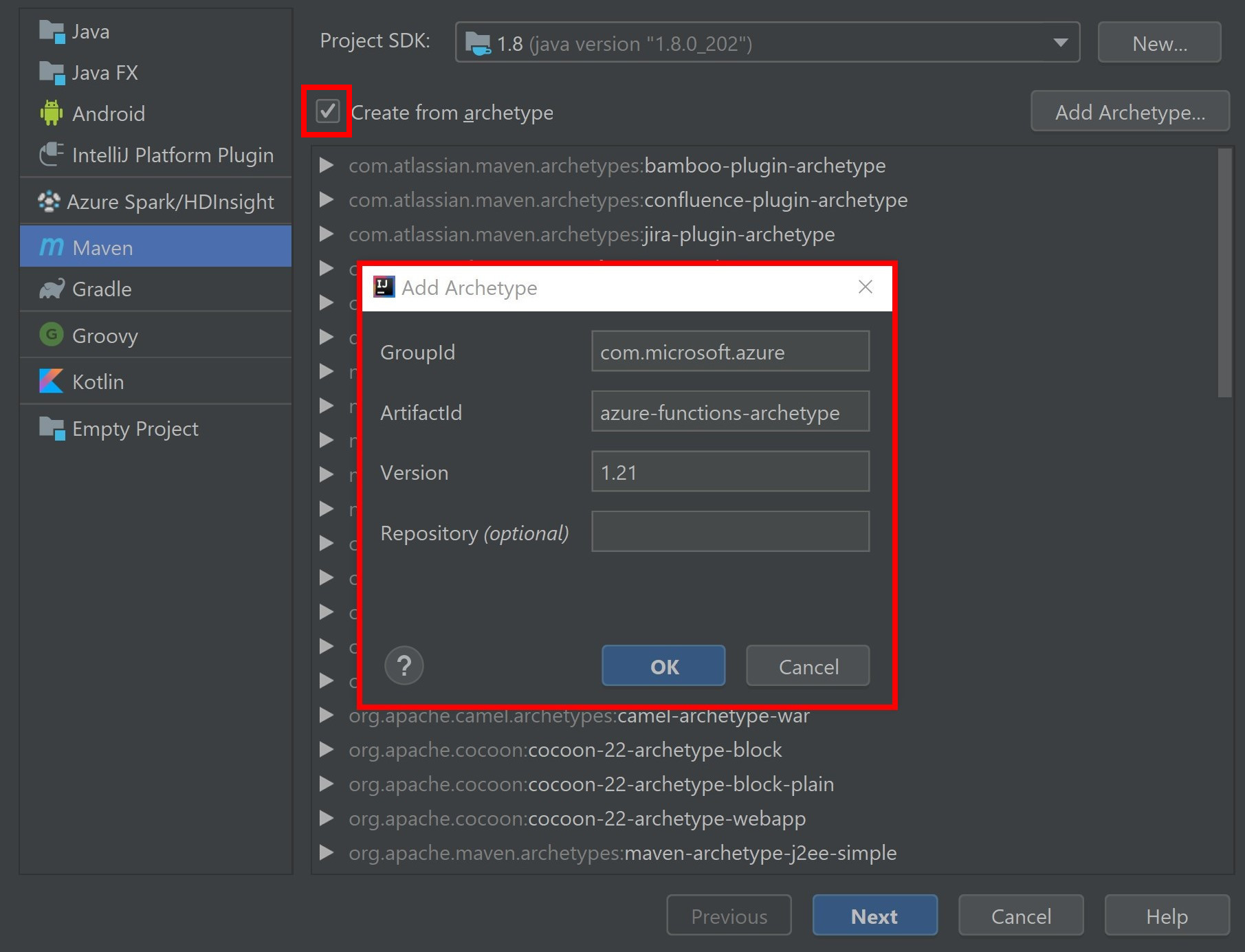Cancel the Add Archetype dialog
This screenshot has height=952, width=1245.
tap(808, 665)
